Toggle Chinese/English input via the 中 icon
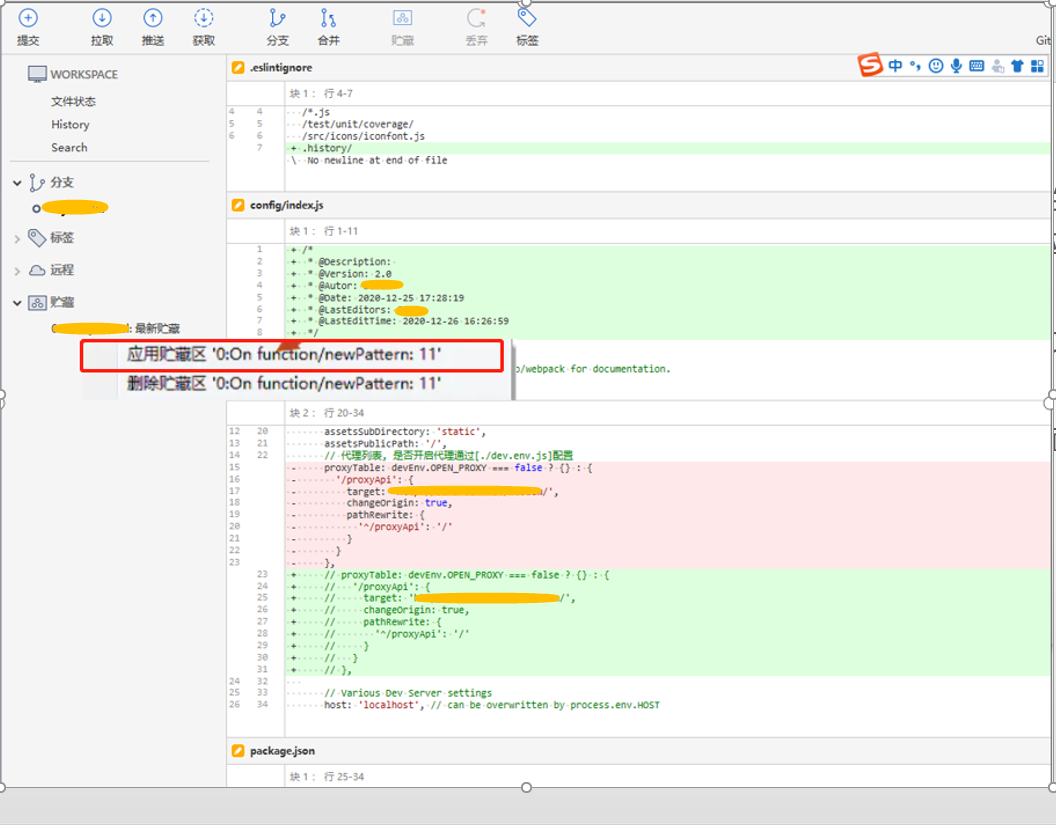This screenshot has height=828, width=1056. click(895, 65)
